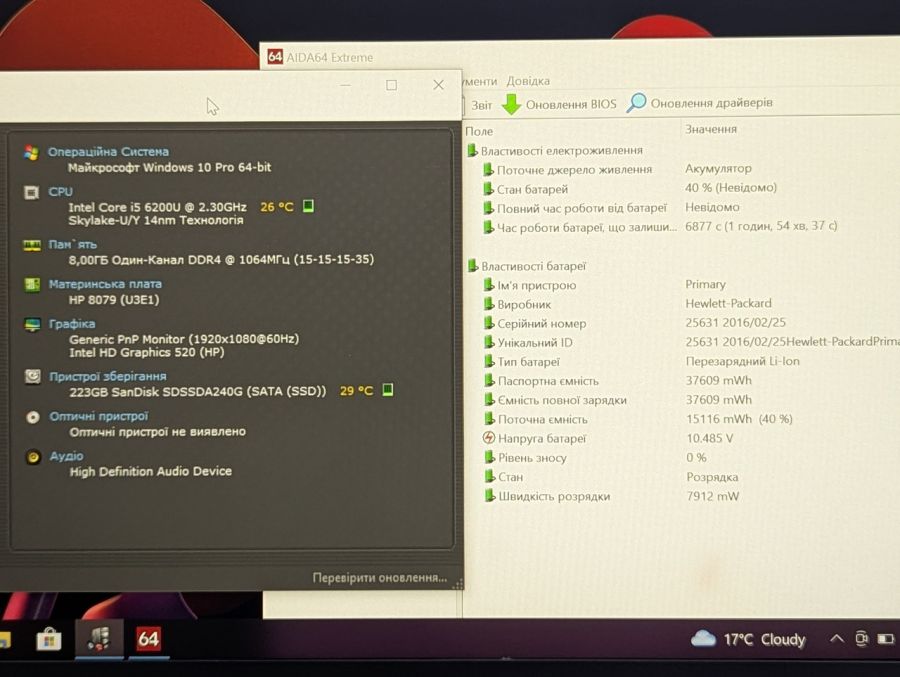Click the disc icon beside Оптичні пристрої
The image size is (900, 677).
[33, 417]
